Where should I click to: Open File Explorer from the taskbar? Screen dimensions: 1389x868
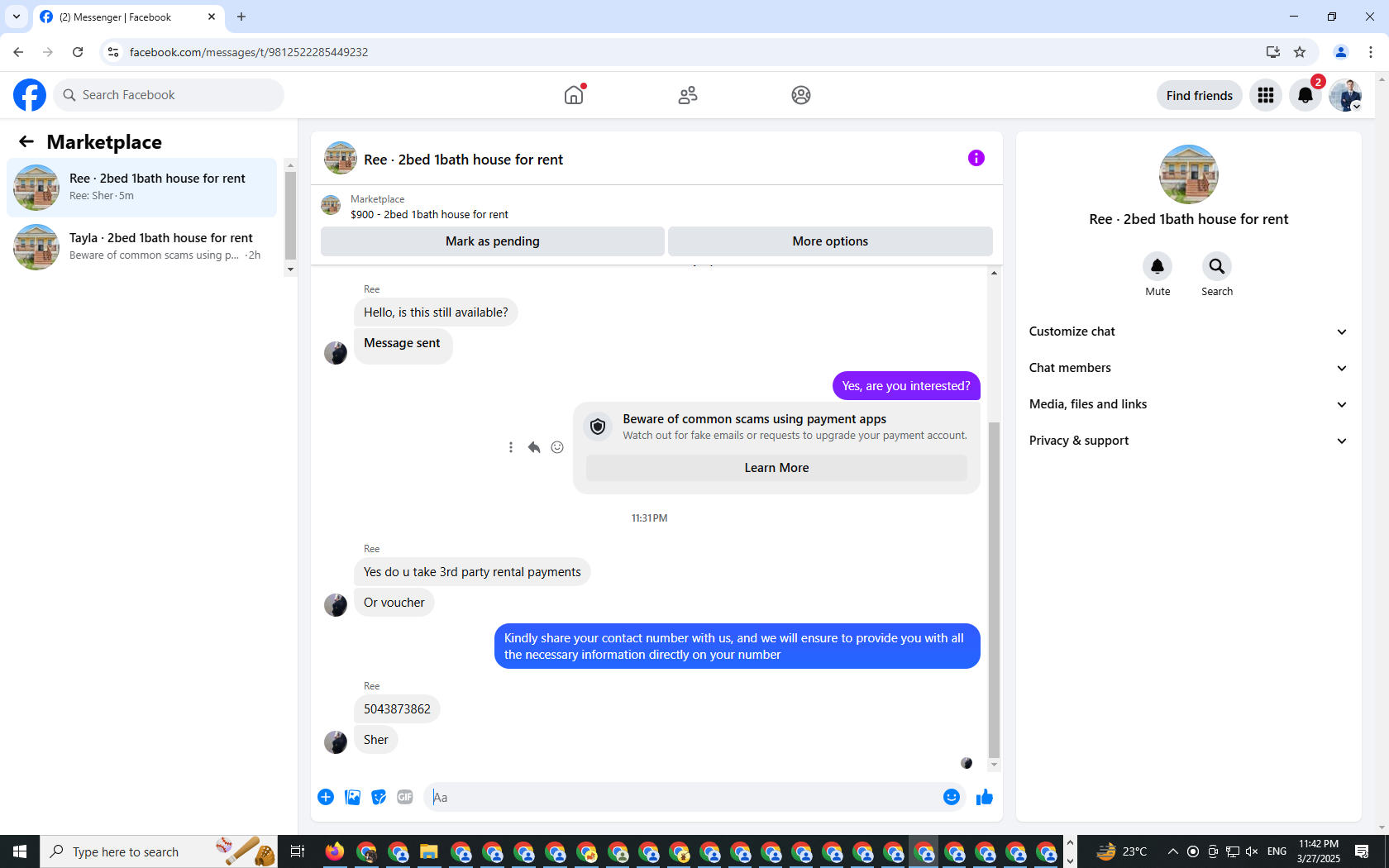tap(429, 851)
